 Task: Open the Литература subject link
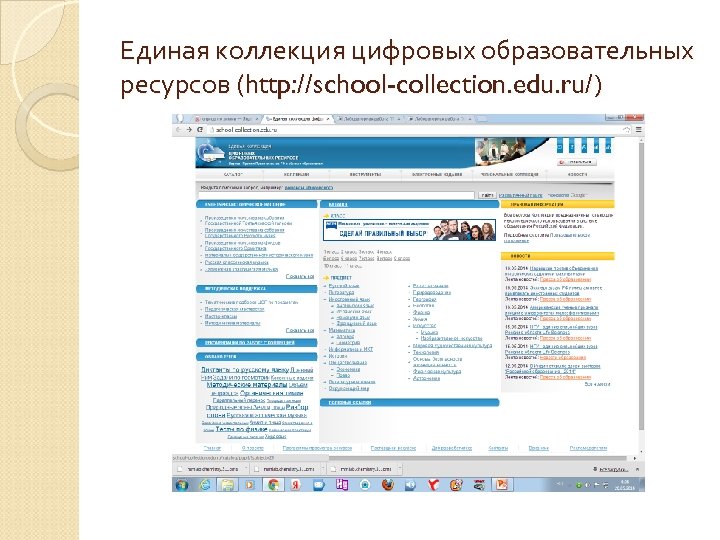tap(341, 292)
